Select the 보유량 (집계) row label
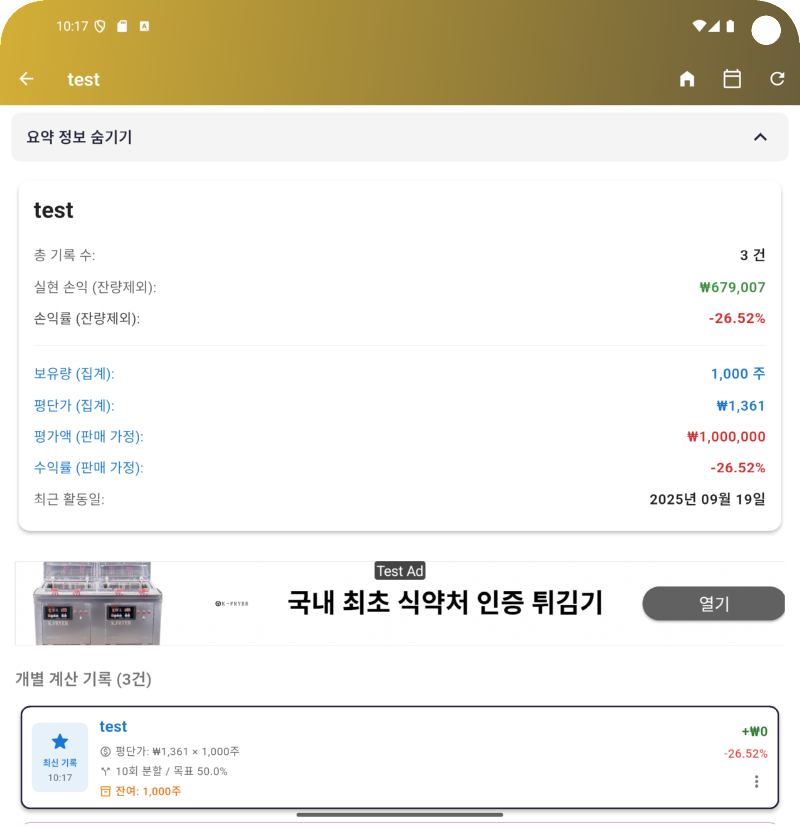The image size is (800, 830). click(x=74, y=374)
